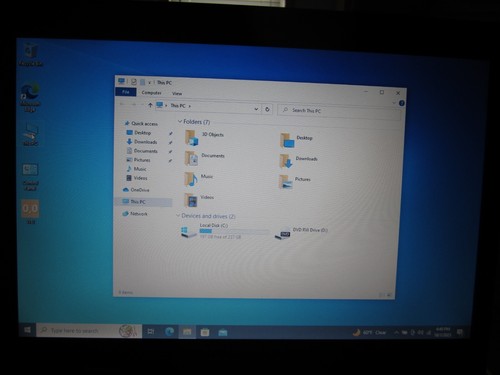
Task: Open orange desktop icon below Control Panel
Action: [x=30, y=212]
